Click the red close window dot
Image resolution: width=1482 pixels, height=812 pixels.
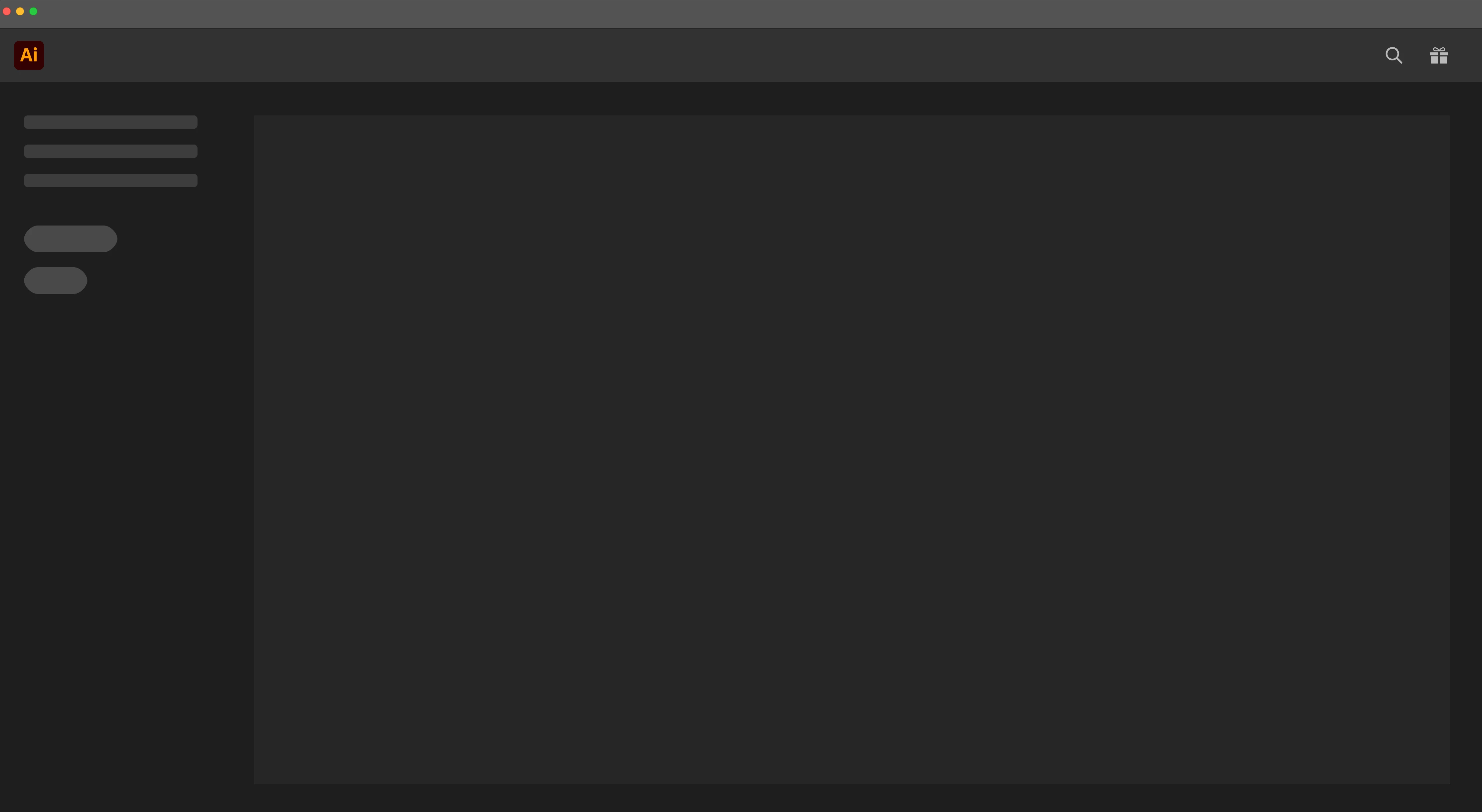click(7, 11)
